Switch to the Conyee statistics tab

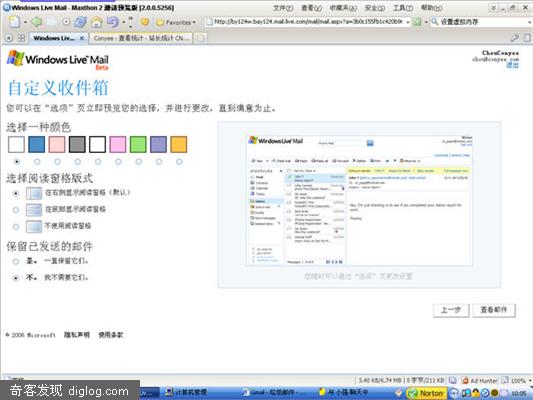tap(141, 38)
